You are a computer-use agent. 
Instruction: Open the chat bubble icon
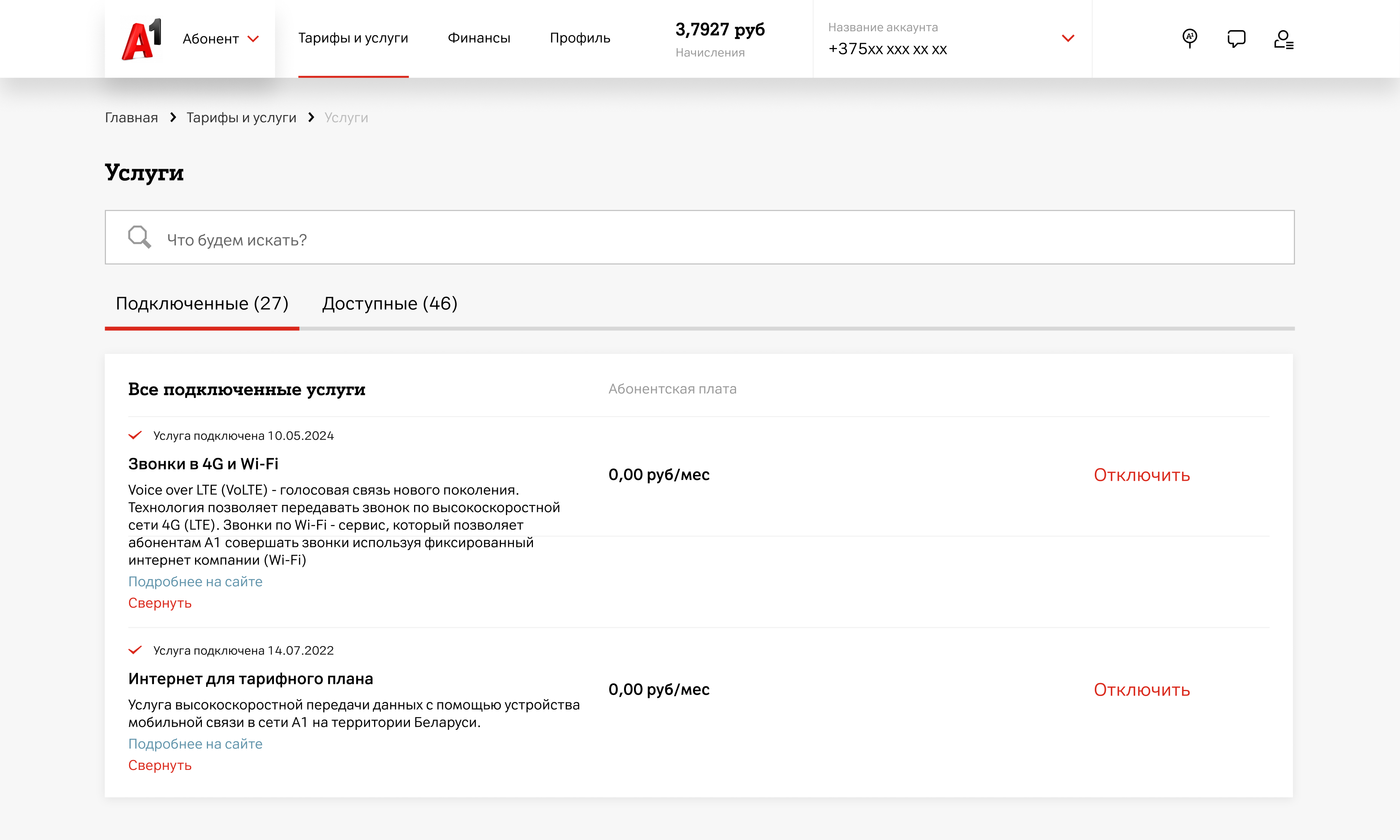[x=1236, y=38]
